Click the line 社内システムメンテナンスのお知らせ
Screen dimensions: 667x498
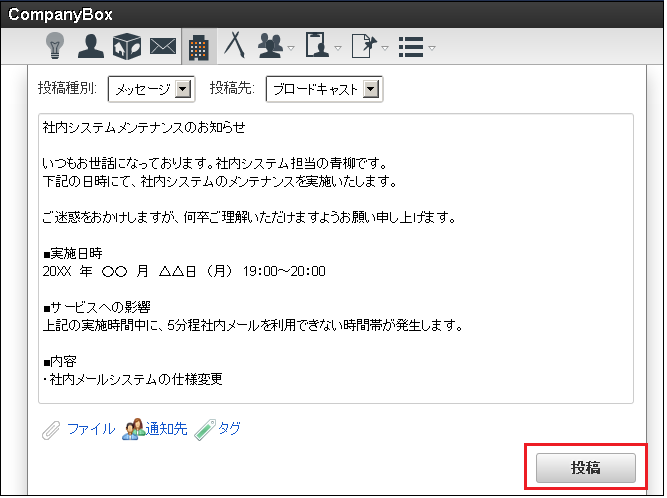[144, 127]
